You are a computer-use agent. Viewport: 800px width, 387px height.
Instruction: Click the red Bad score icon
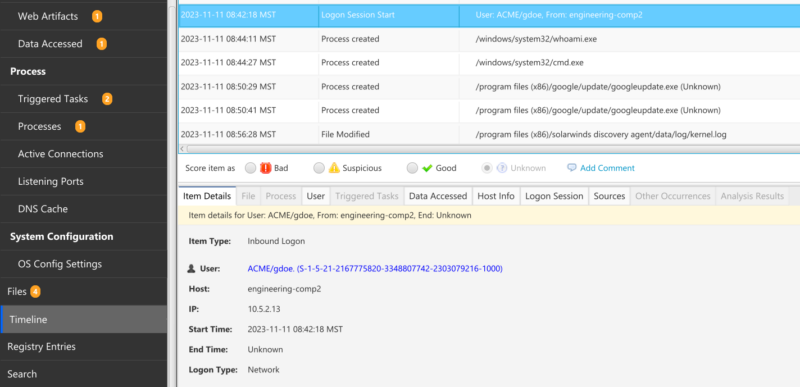pyautogui.click(x=265, y=168)
